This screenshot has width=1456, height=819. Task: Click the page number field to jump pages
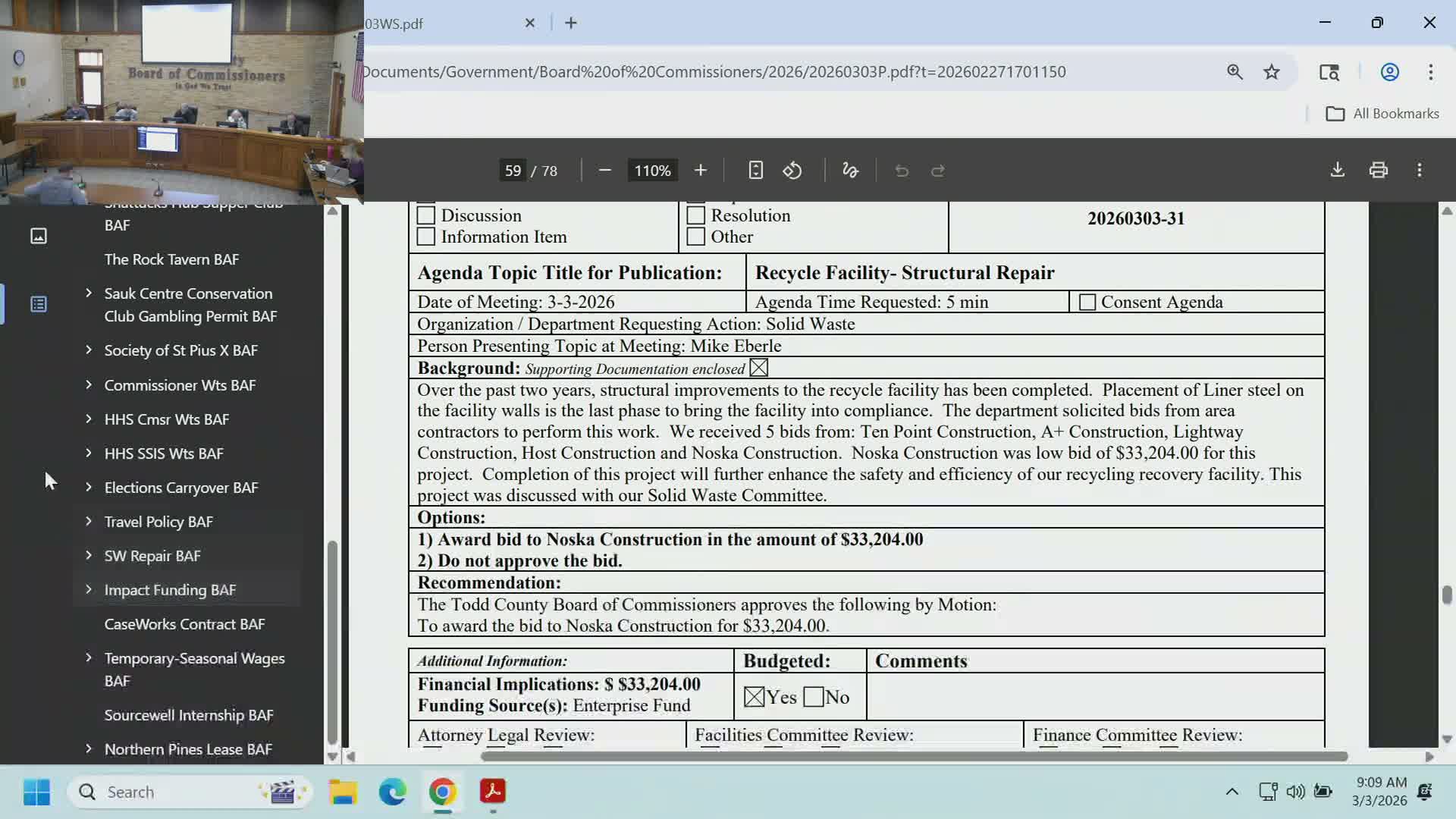(x=513, y=170)
